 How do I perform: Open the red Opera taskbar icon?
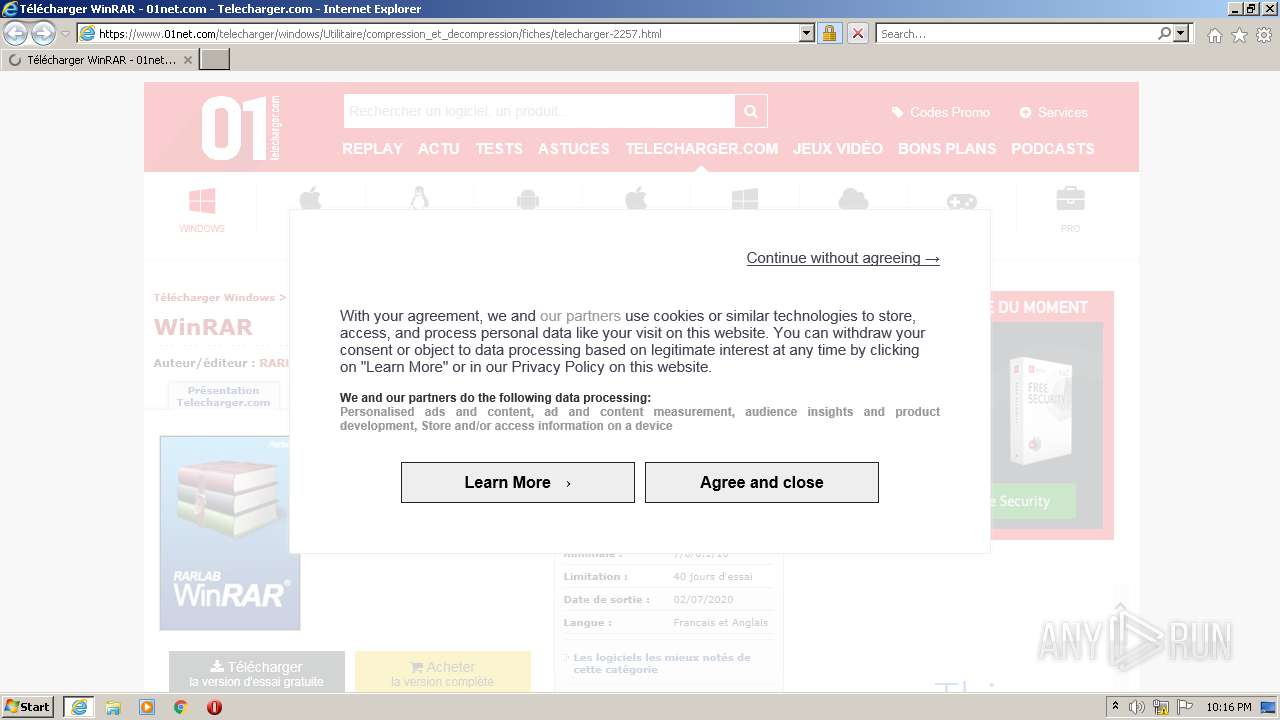[214, 707]
